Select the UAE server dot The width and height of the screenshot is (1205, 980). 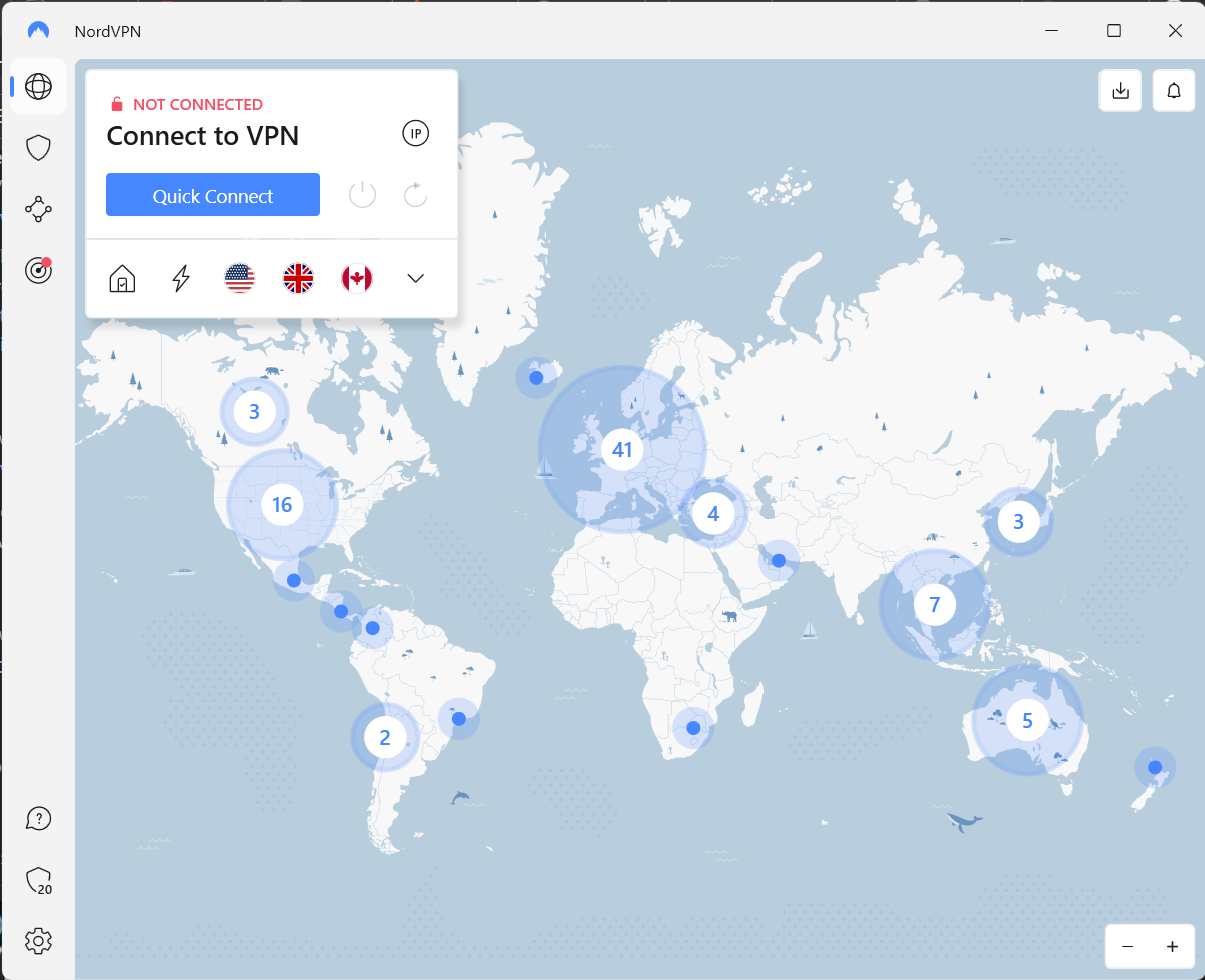[779, 560]
